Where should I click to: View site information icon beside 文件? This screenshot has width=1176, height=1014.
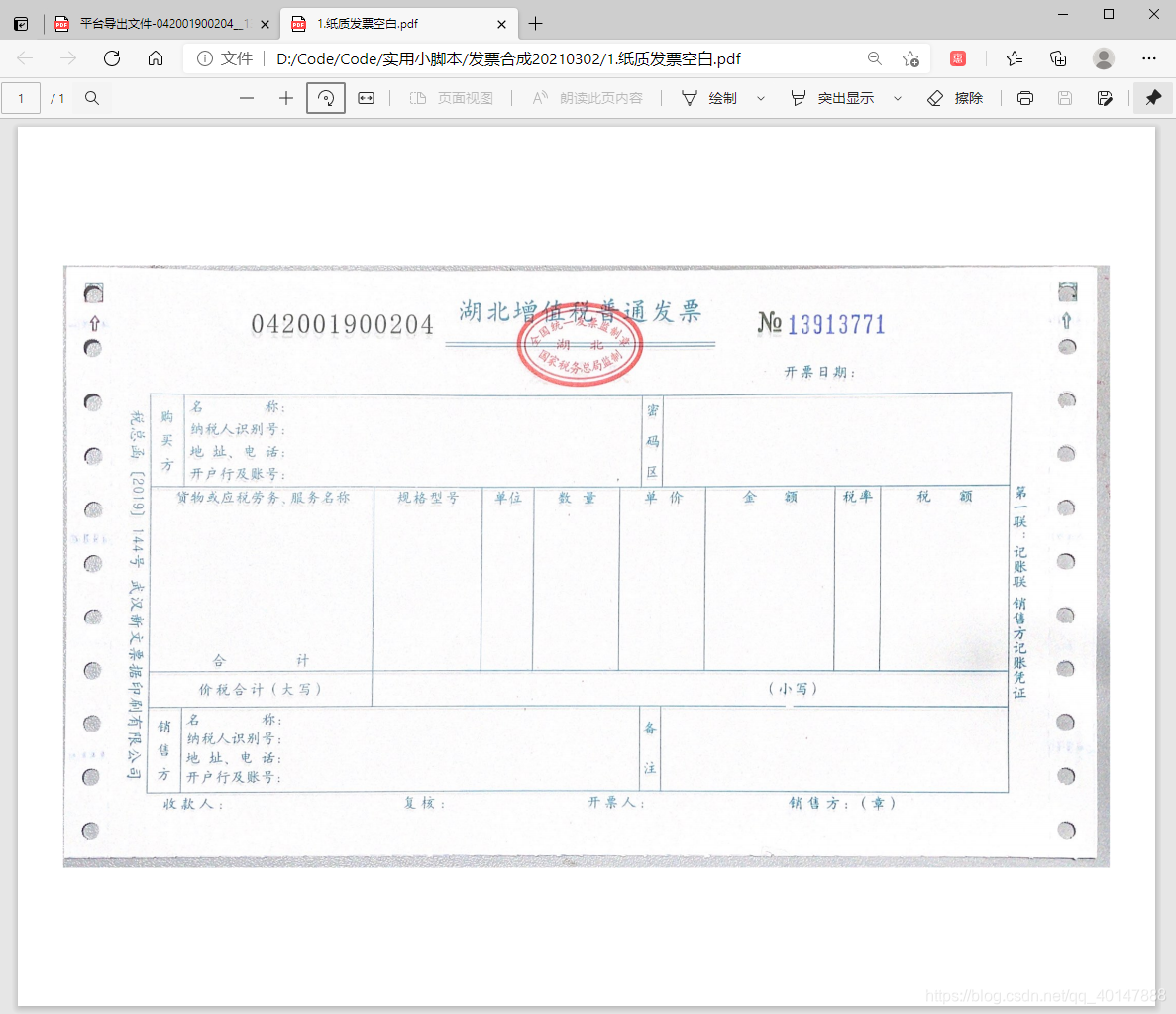[x=205, y=58]
